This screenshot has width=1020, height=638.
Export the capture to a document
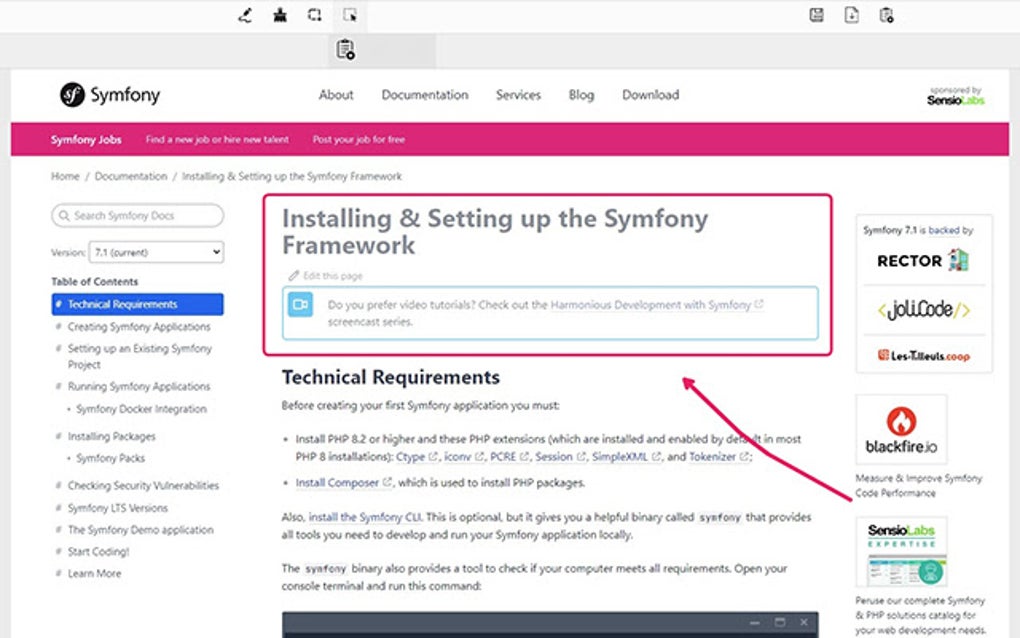[849, 15]
